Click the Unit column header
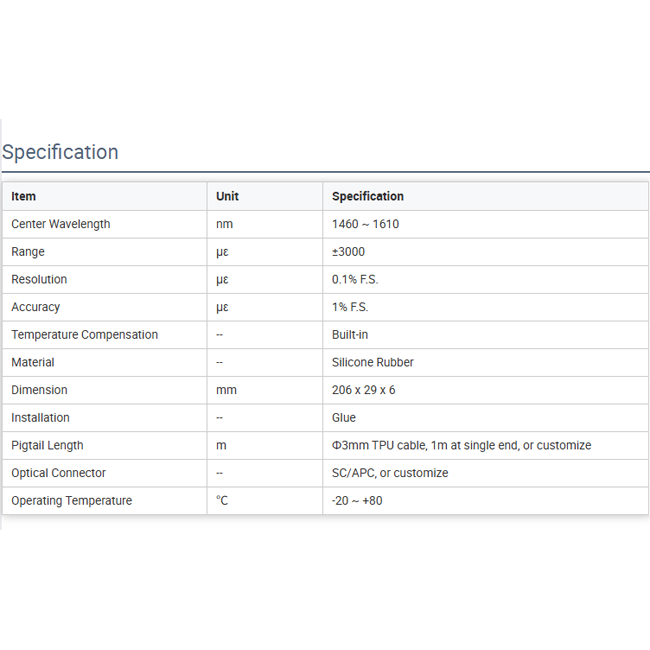The image size is (650, 650). (227, 196)
